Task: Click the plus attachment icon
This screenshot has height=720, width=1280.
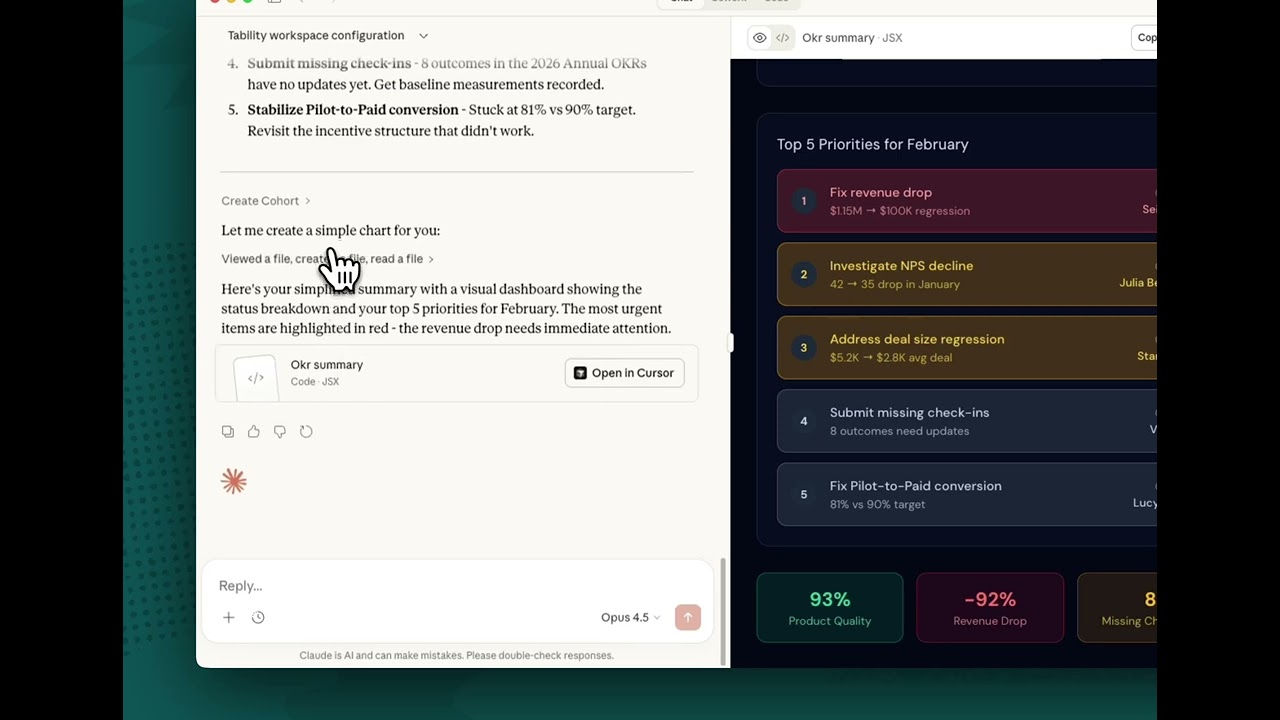Action: coord(228,618)
